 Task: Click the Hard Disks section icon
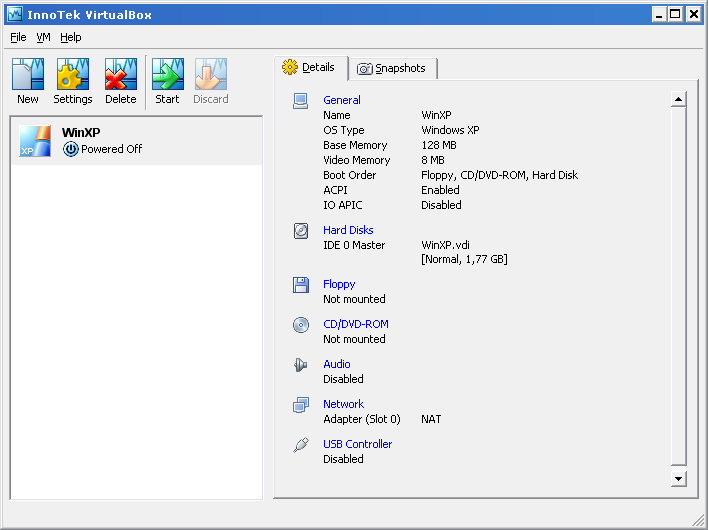301,231
